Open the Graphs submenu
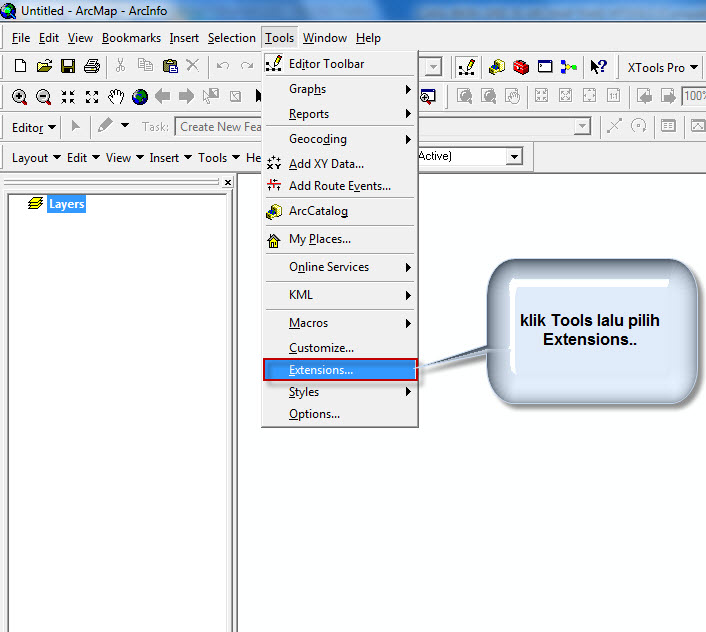 point(340,89)
